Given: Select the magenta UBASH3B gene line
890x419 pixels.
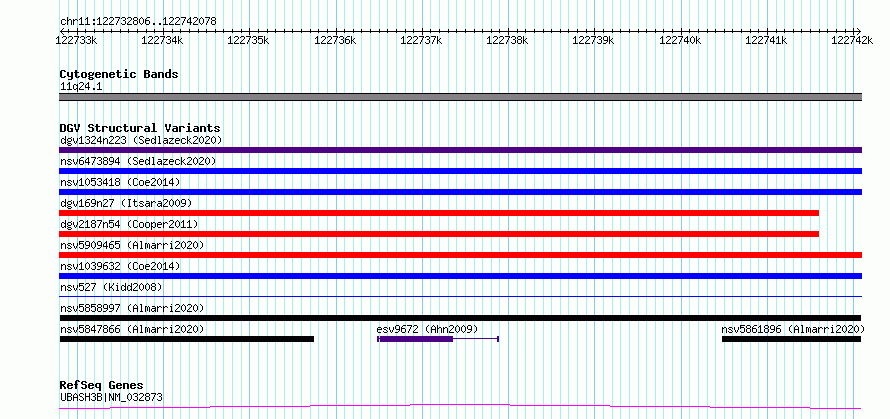Looking at the screenshot, I should 460,406.
